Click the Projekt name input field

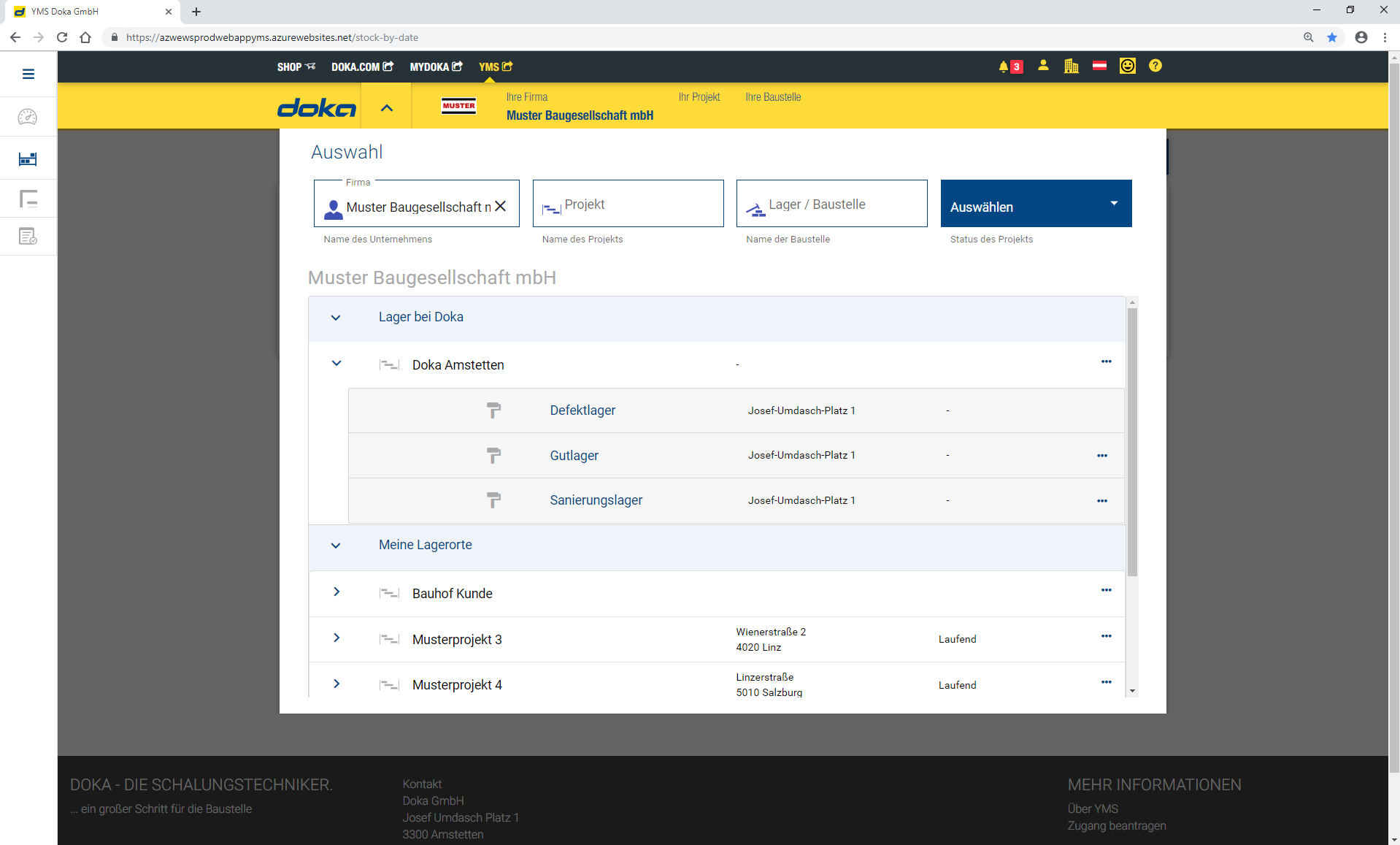click(x=628, y=204)
